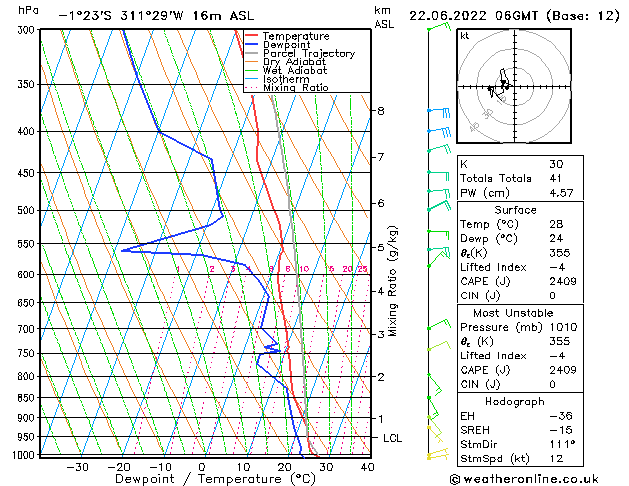Viewport: 629px width, 486px height.
Task: Click the magenta mixing ratio label "20"
Action: click(x=347, y=269)
